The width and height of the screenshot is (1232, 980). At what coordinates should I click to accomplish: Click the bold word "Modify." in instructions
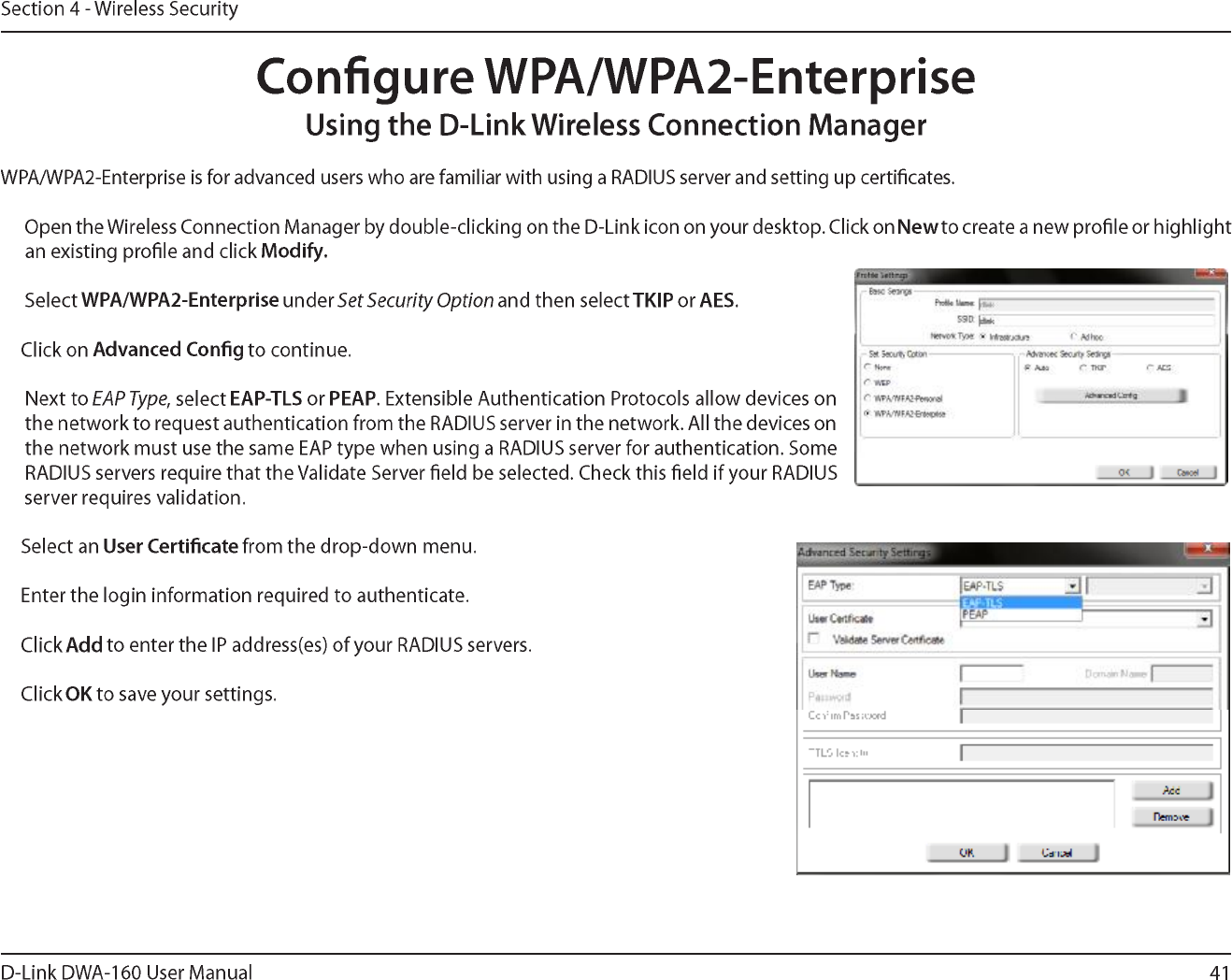pos(294,252)
